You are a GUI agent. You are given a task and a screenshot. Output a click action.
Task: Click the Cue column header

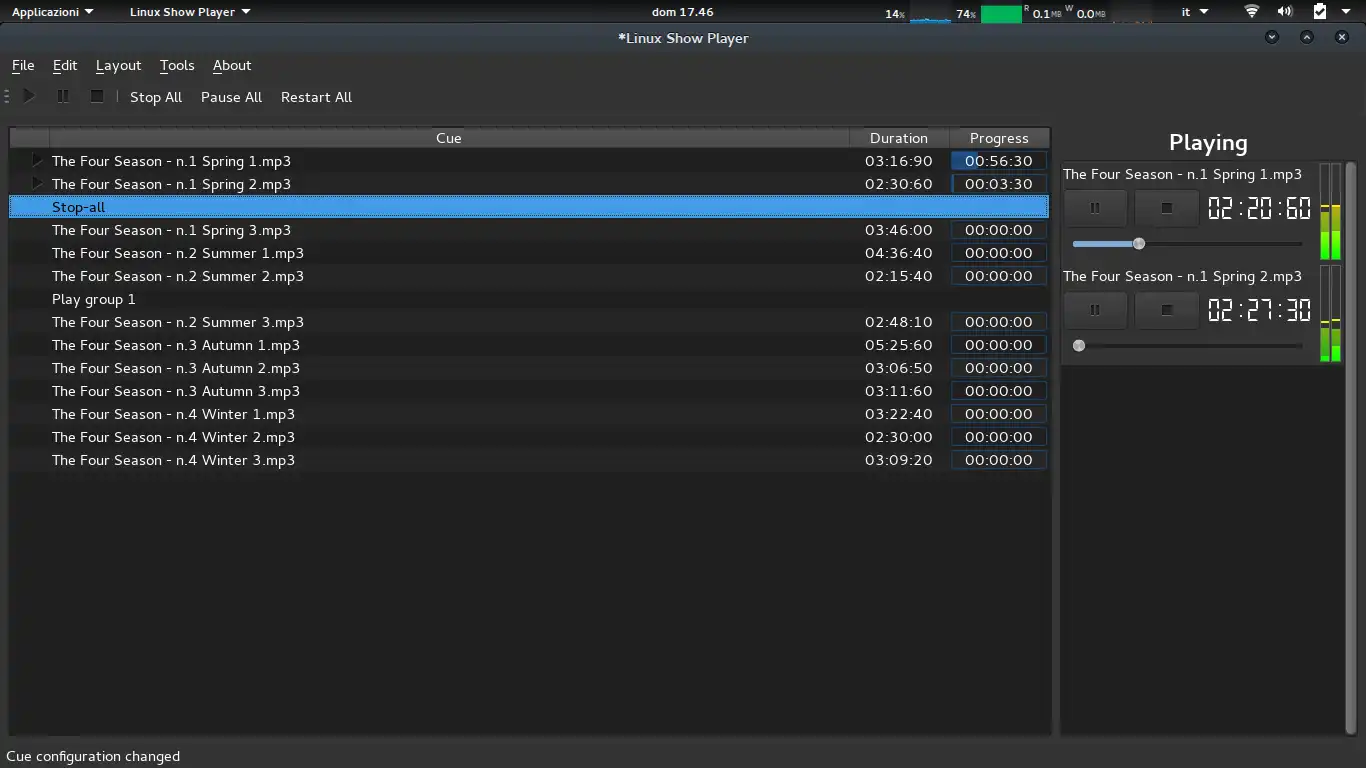click(449, 138)
